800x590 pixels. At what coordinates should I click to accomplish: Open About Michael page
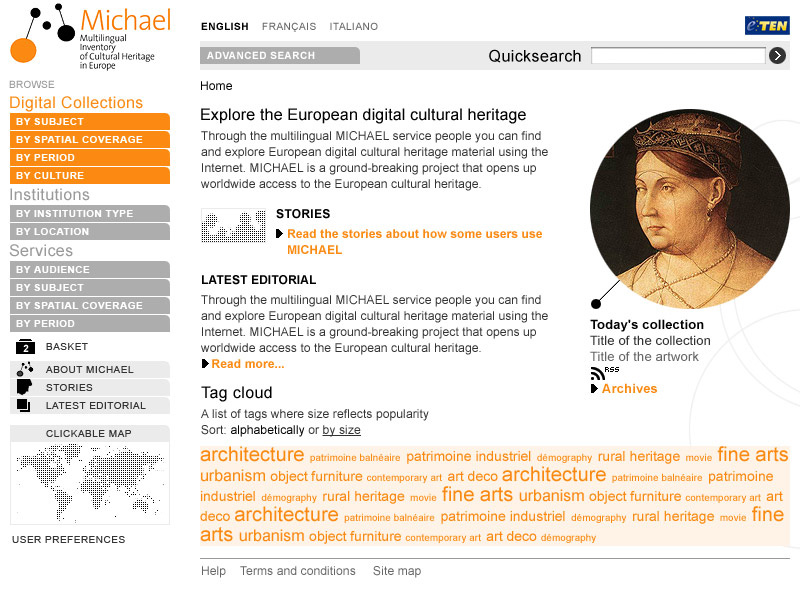coord(90,370)
